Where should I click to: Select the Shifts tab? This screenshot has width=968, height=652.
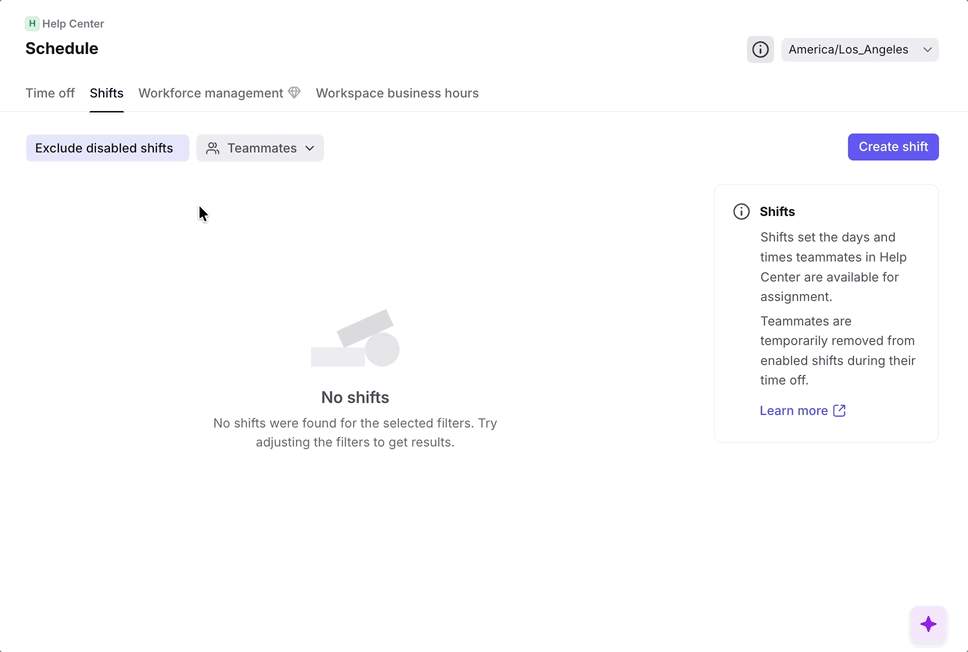(x=107, y=93)
